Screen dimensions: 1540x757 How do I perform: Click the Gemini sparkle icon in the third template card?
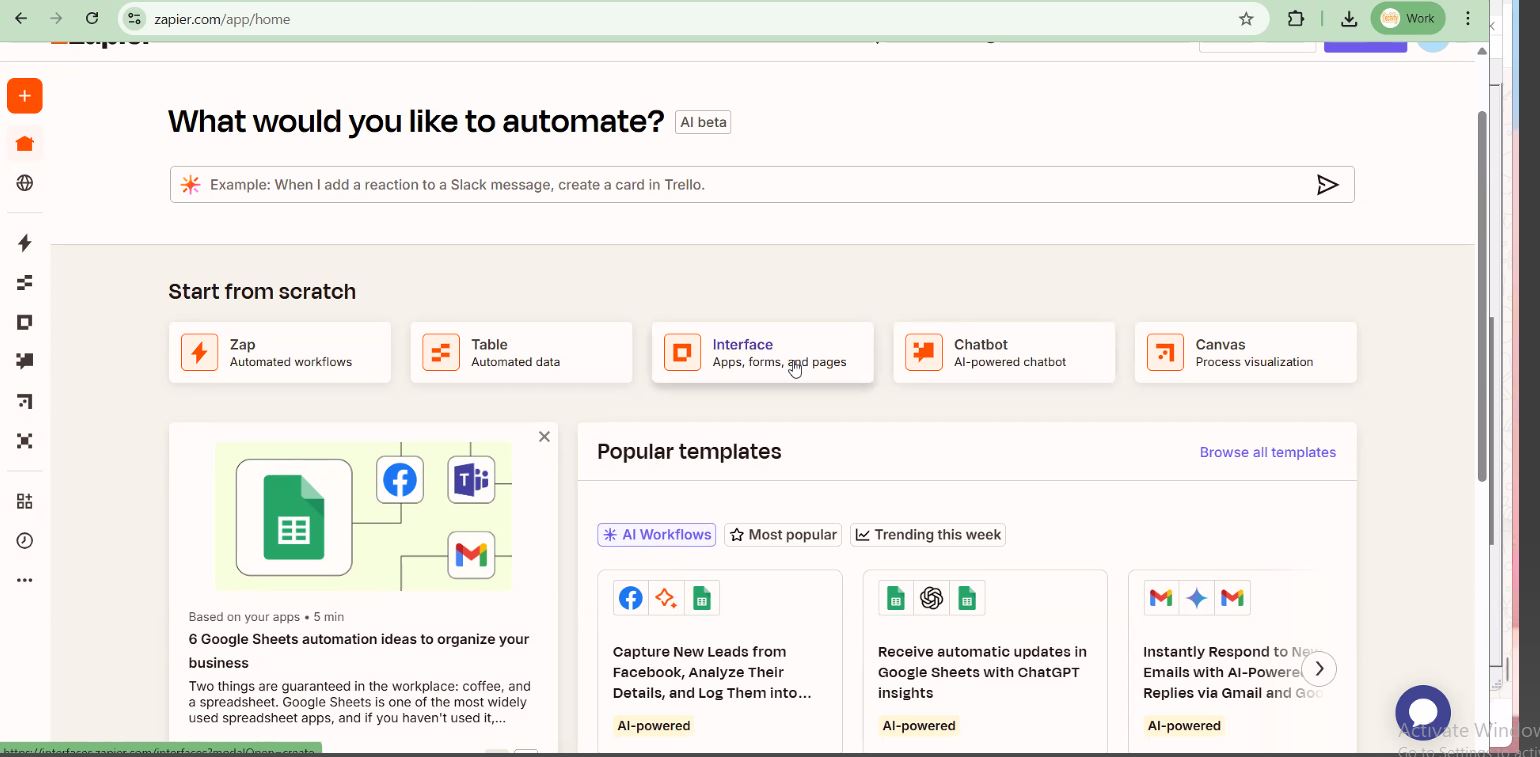coord(1197,598)
